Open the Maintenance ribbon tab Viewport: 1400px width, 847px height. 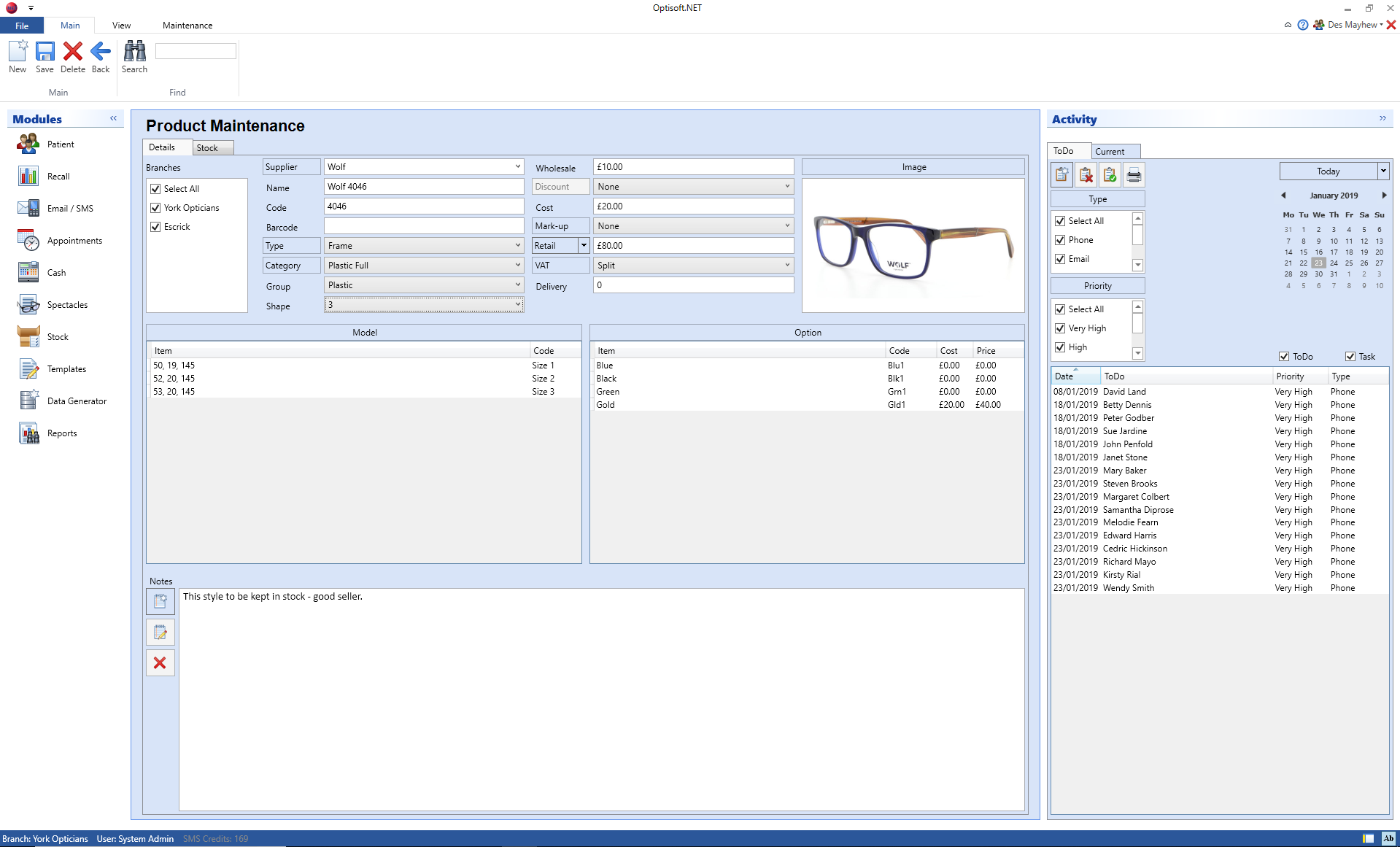pos(187,25)
